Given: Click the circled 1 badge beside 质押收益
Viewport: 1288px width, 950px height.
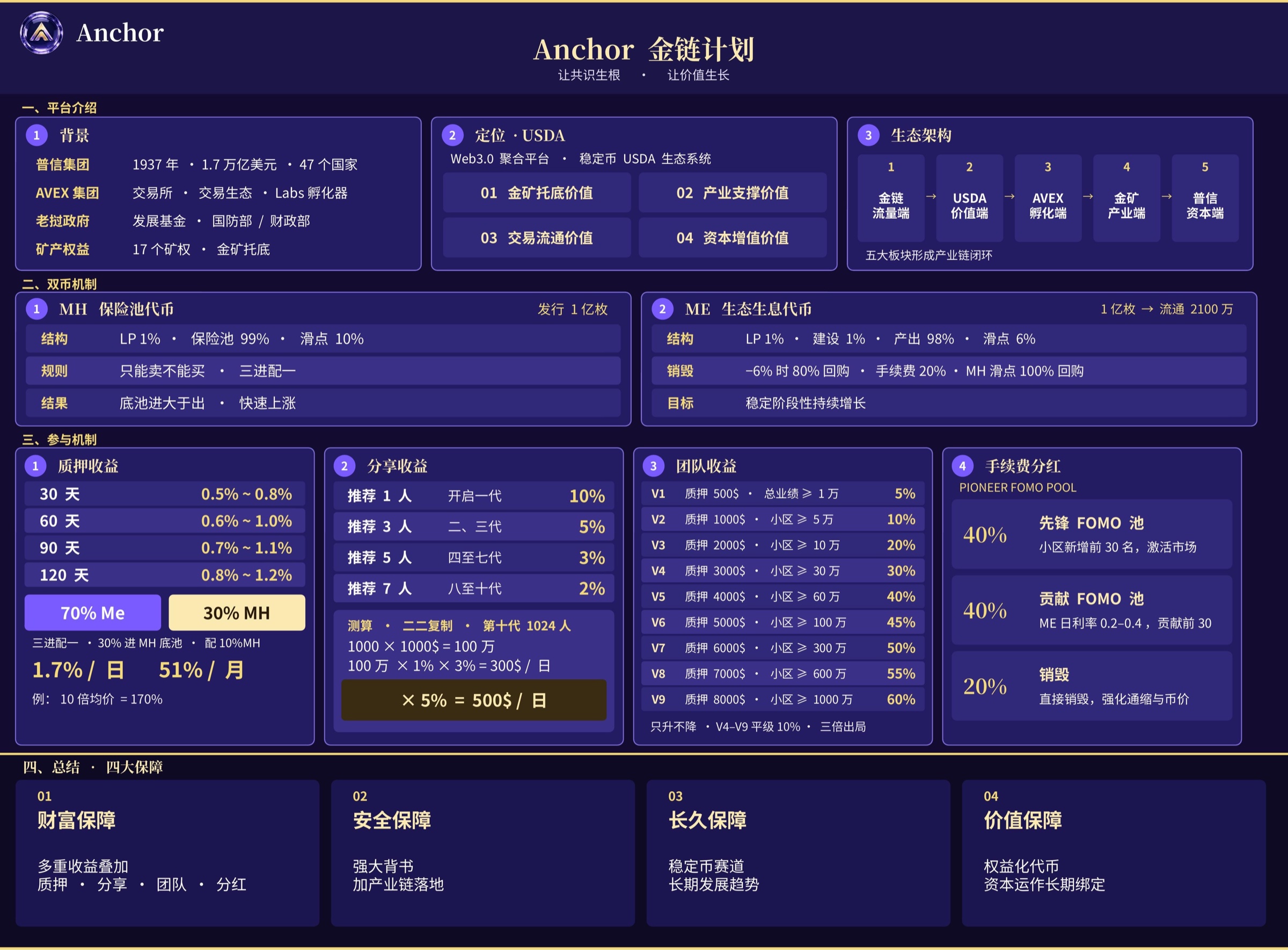Looking at the screenshot, I should coord(35,466).
